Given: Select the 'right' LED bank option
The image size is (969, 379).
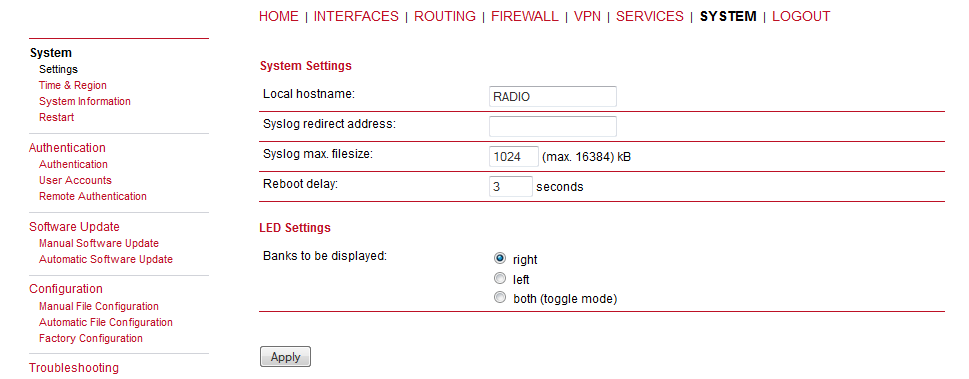Looking at the screenshot, I should [x=501, y=258].
